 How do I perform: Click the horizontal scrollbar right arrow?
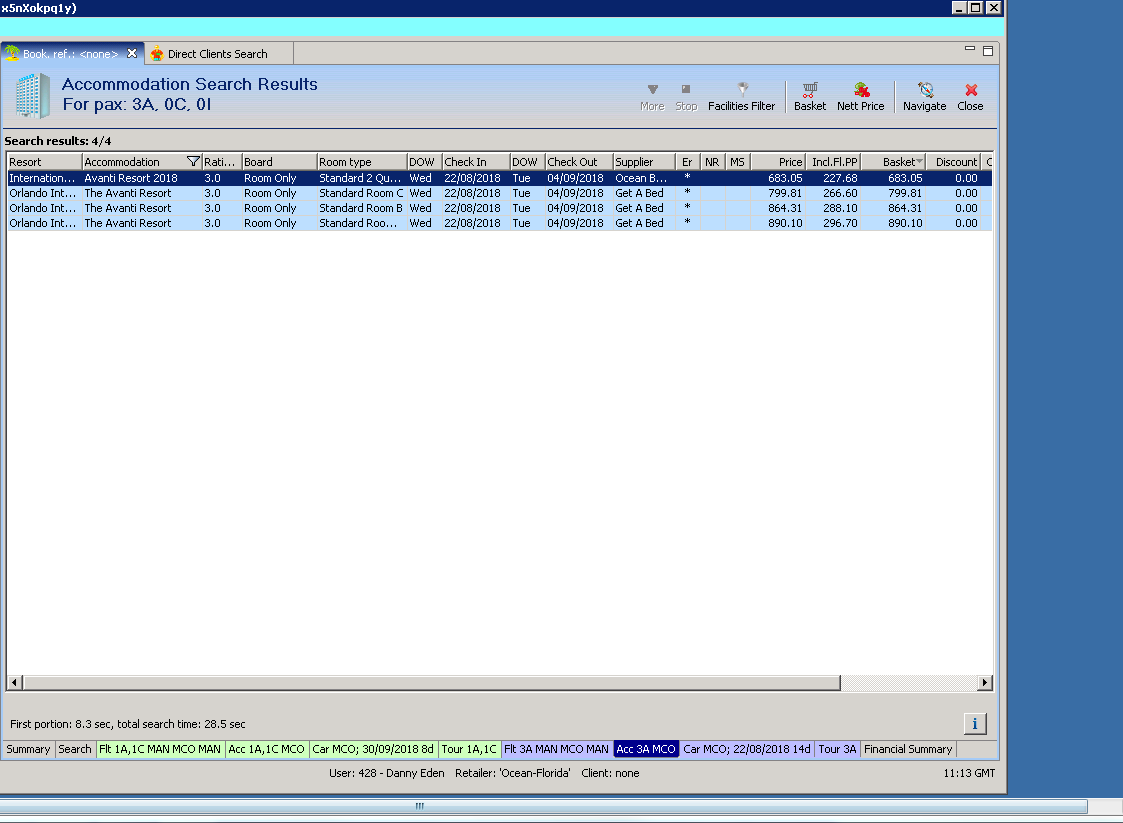[985, 683]
